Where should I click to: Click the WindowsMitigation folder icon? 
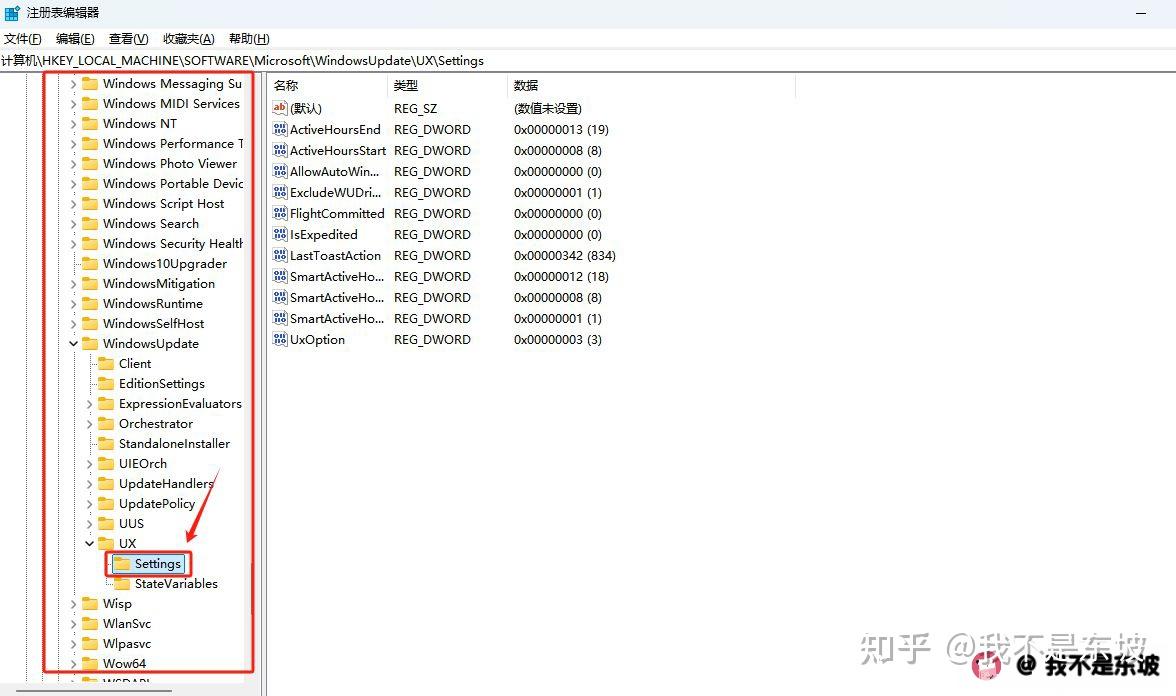(x=90, y=284)
